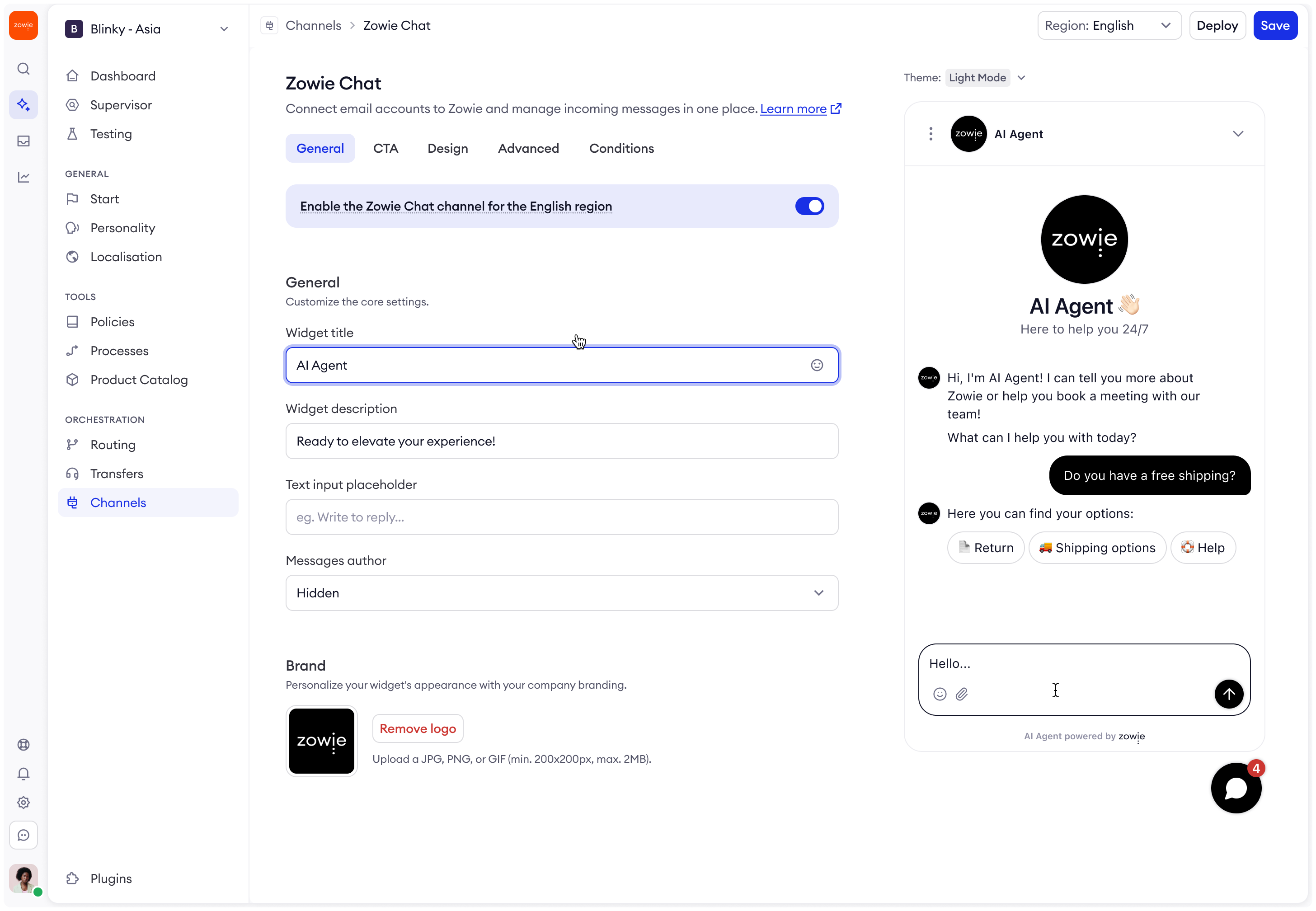Open Routing in sidebar
The image size is (1316, 911).
[147, 445]
